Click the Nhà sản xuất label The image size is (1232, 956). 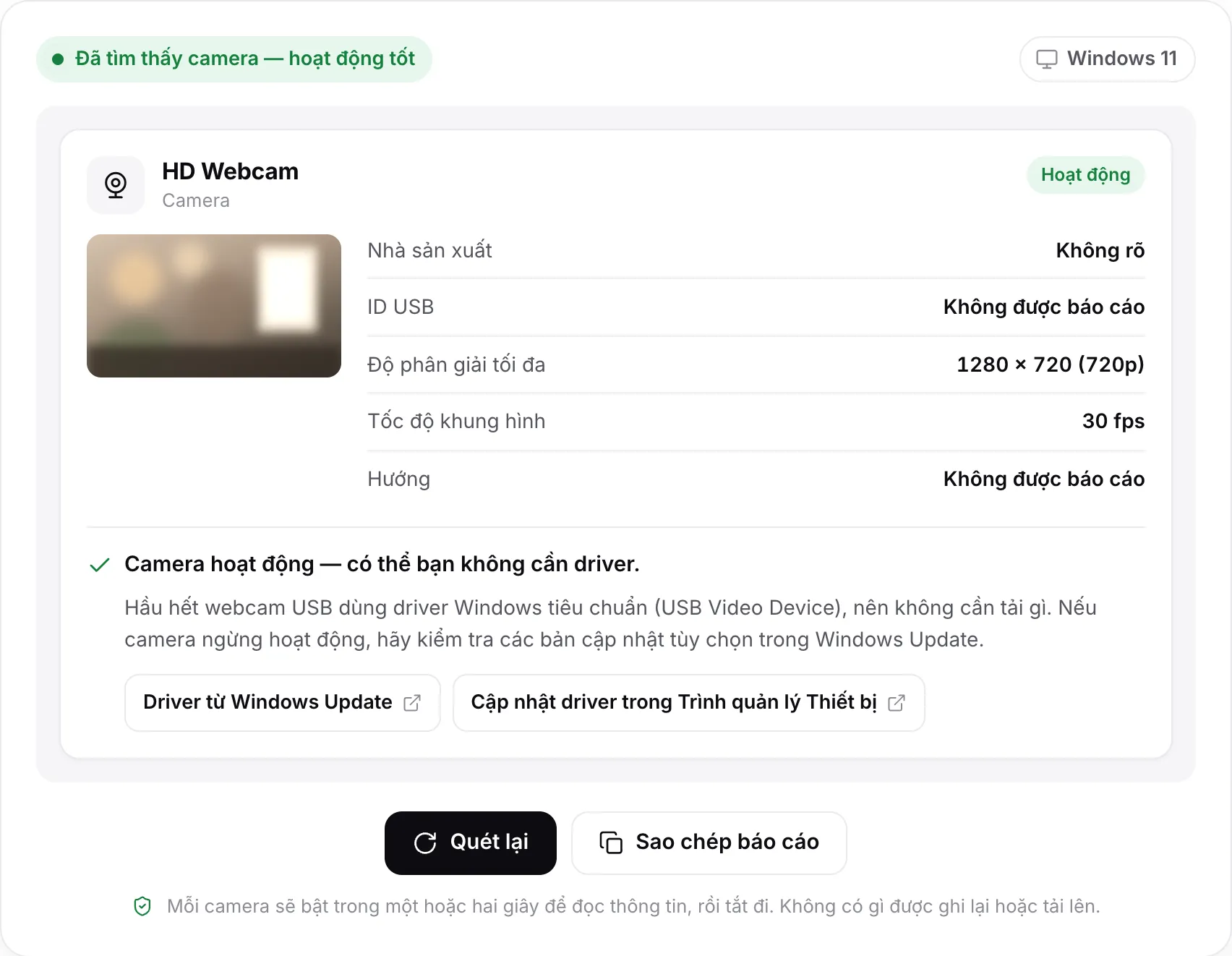(x=429, y=251)
